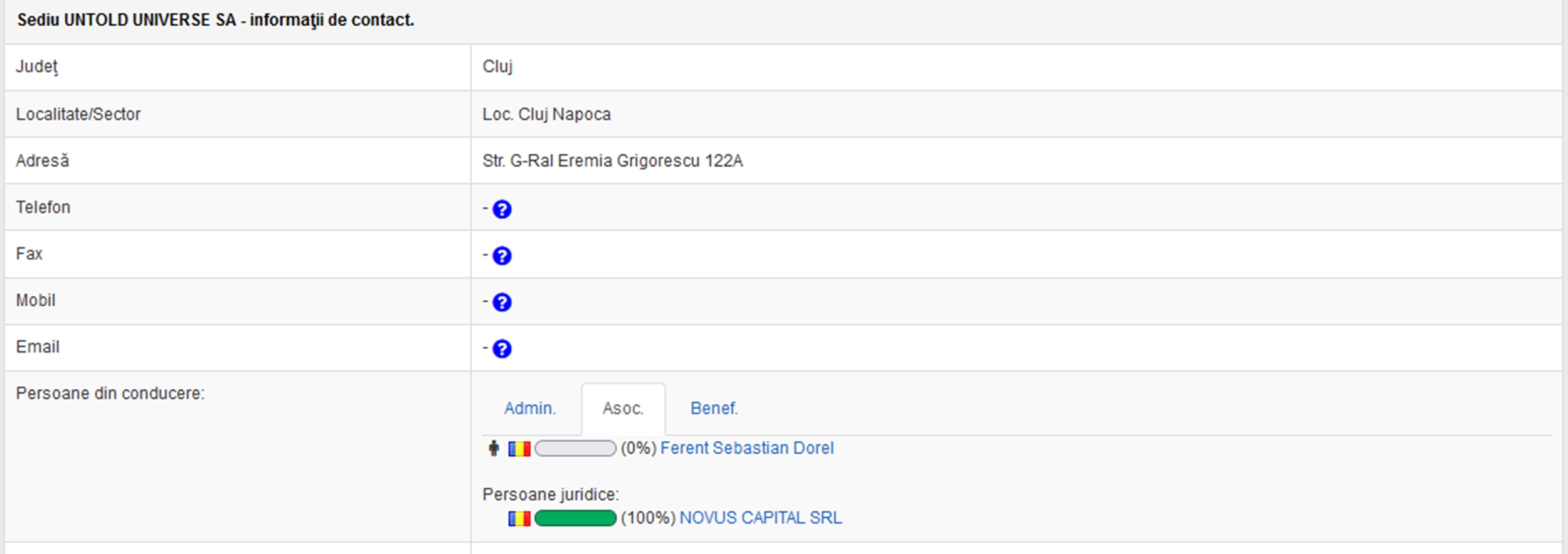
Task: Click the help icon in Telefon row
Action: tap(502, 209)
